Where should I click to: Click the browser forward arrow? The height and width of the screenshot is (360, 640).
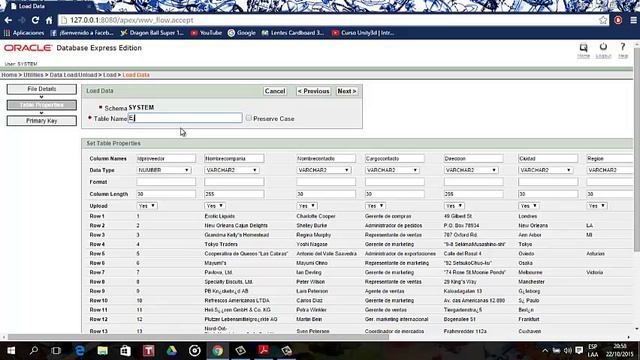point(22,20)
